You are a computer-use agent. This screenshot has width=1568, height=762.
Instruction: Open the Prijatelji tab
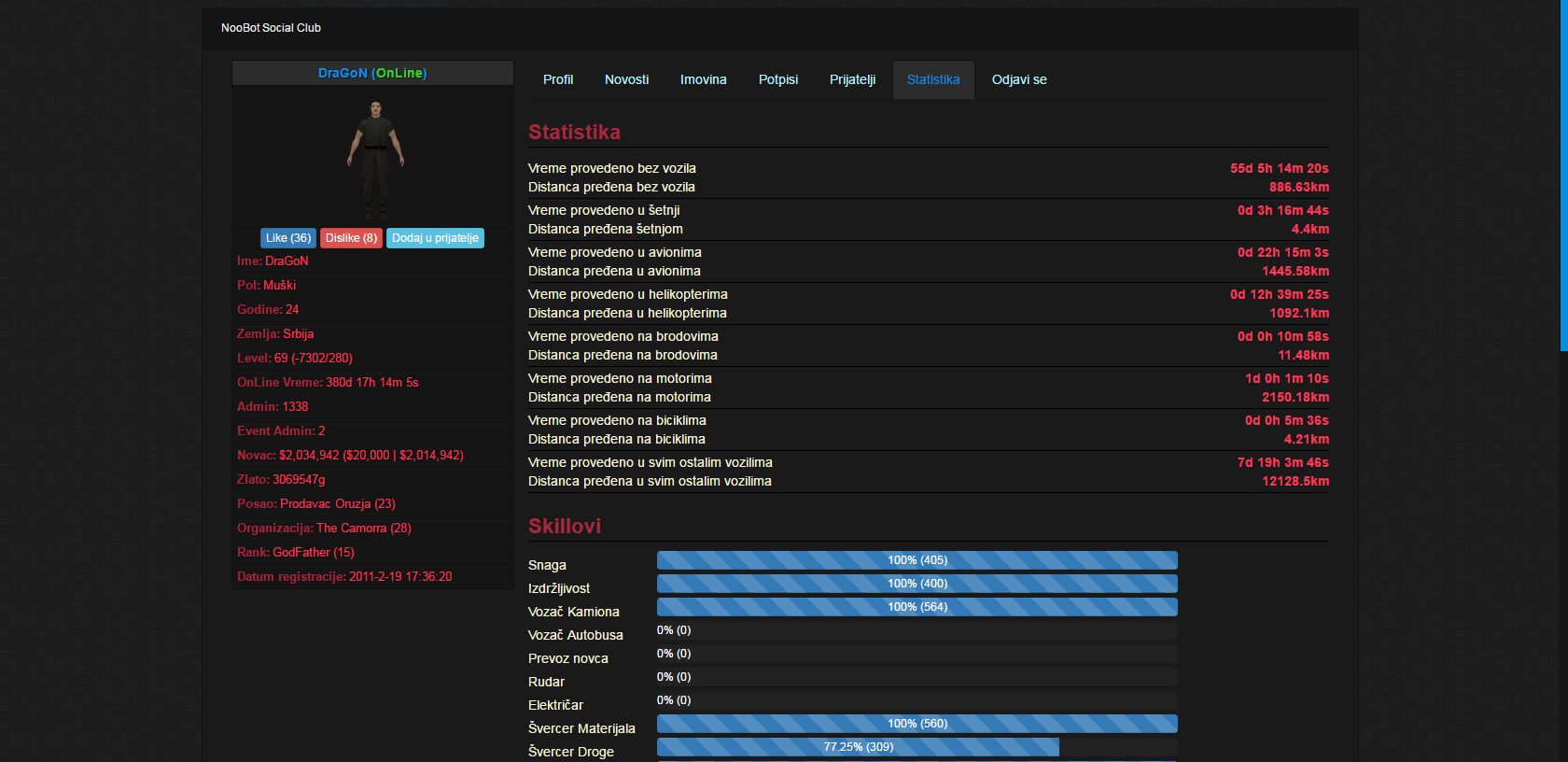[x=852, y=79]
